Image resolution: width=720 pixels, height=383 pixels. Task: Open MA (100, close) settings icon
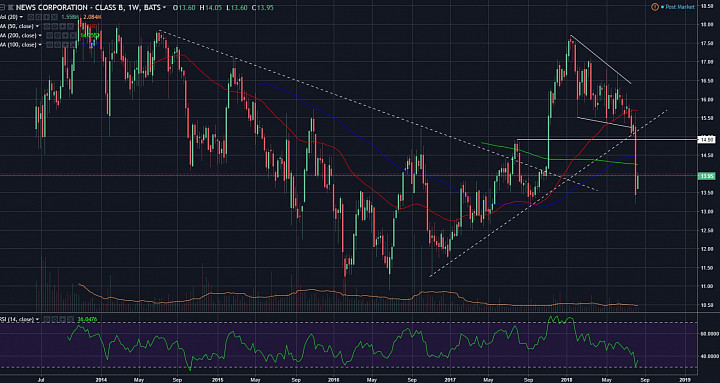point(57,45)
